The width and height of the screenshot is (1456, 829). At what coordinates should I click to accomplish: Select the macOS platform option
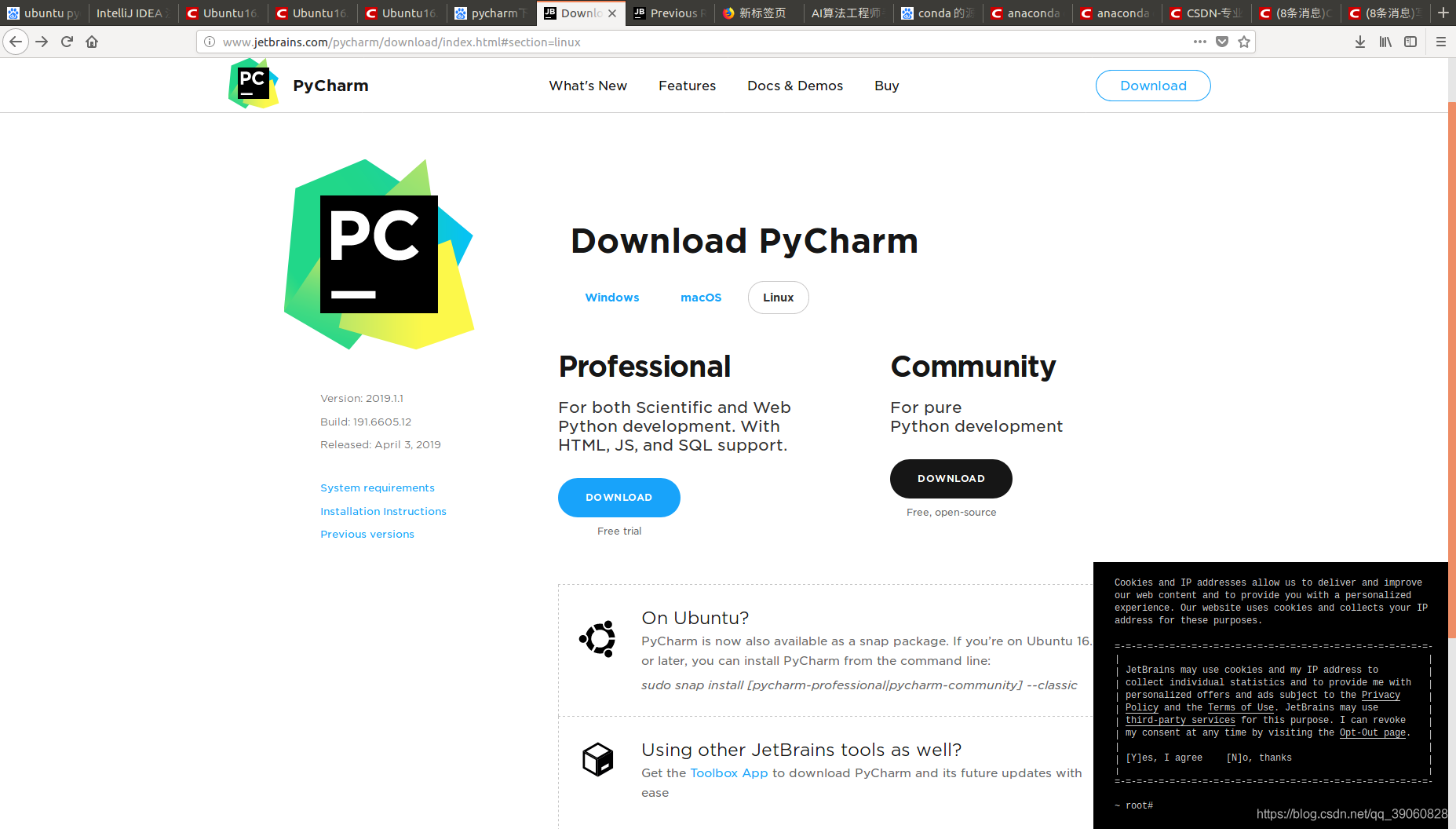[x=701, y=298]
